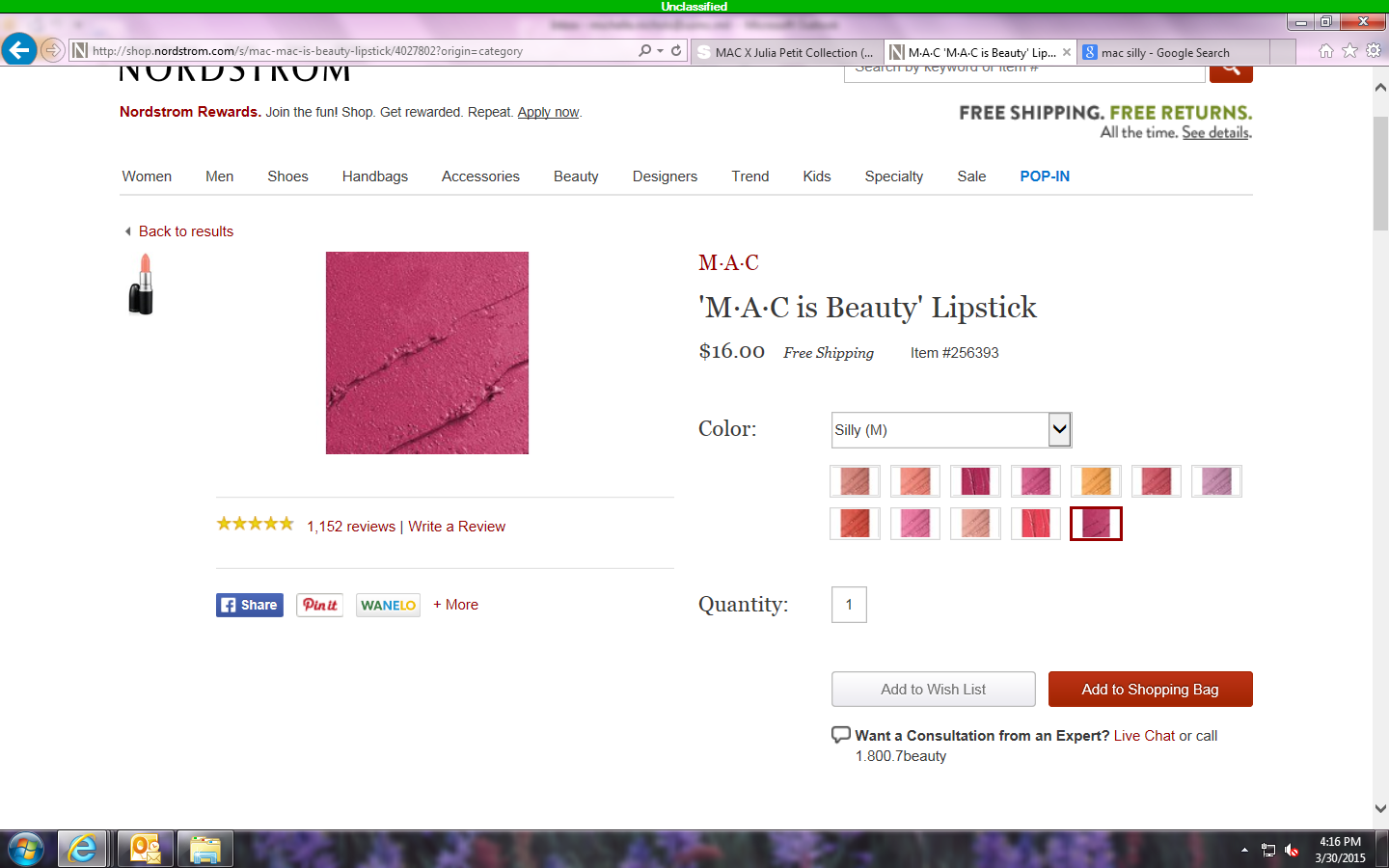
Task: Click the Apply now rewards link
Action: tap(548, 112)
